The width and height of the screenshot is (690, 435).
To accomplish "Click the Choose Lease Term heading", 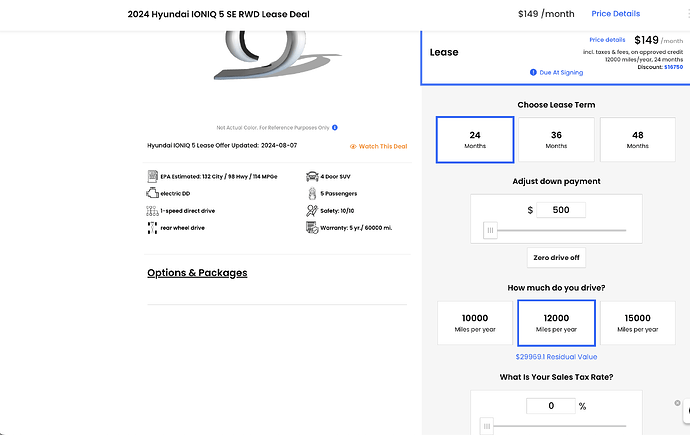I will pyautogui.click(x=556, y=105).
